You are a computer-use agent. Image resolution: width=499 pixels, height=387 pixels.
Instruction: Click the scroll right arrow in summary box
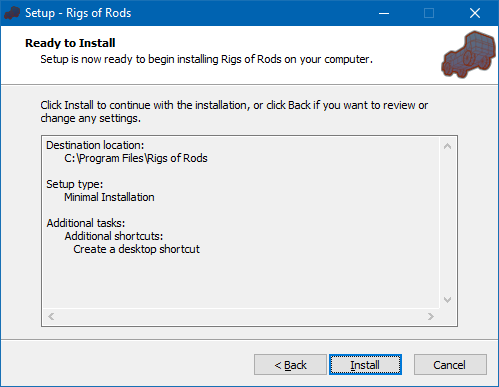pos(431,316)
